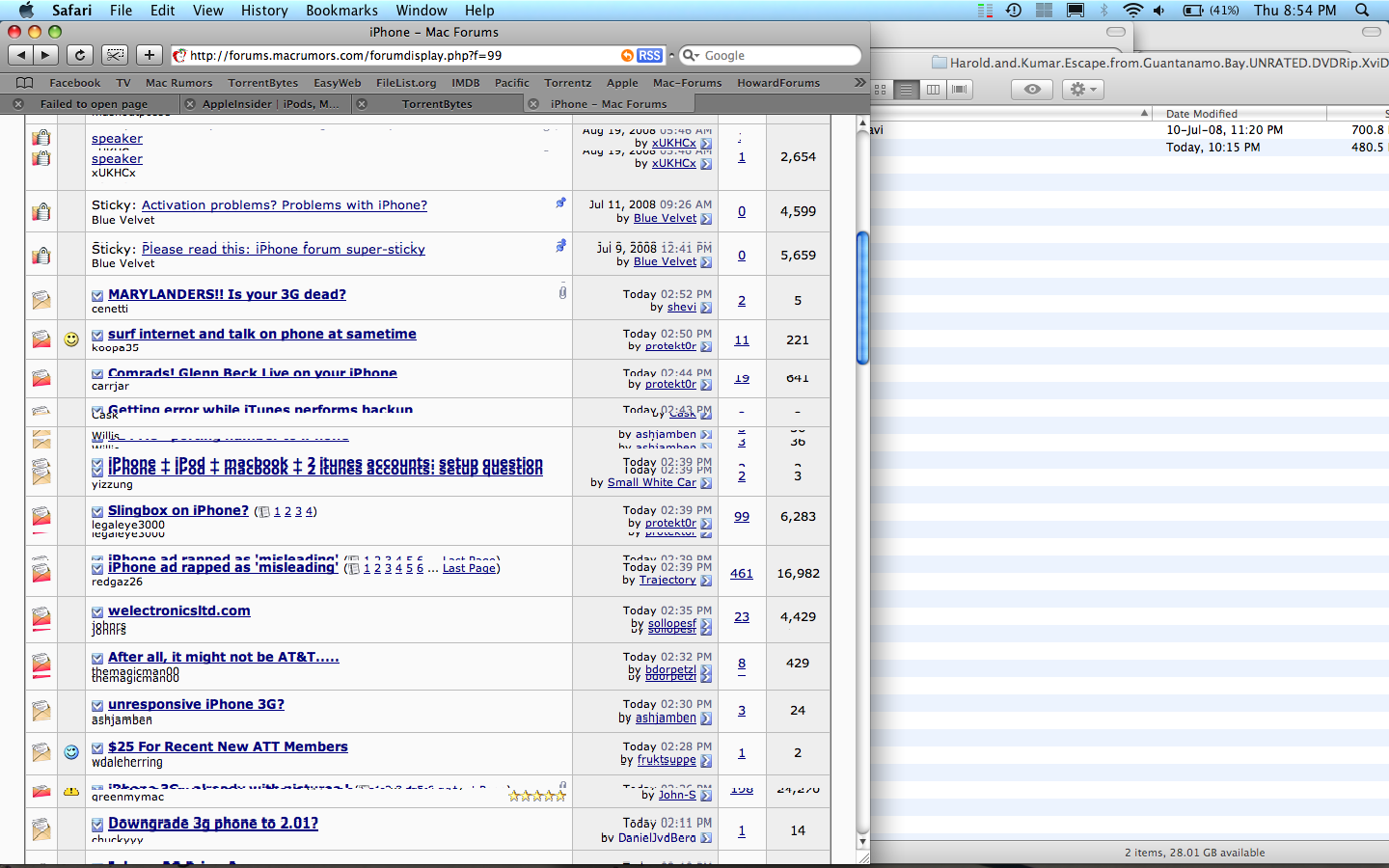Open Google search engine dropdown
The height and width of the screenshot is (868, 1389).
pos(691,56)
